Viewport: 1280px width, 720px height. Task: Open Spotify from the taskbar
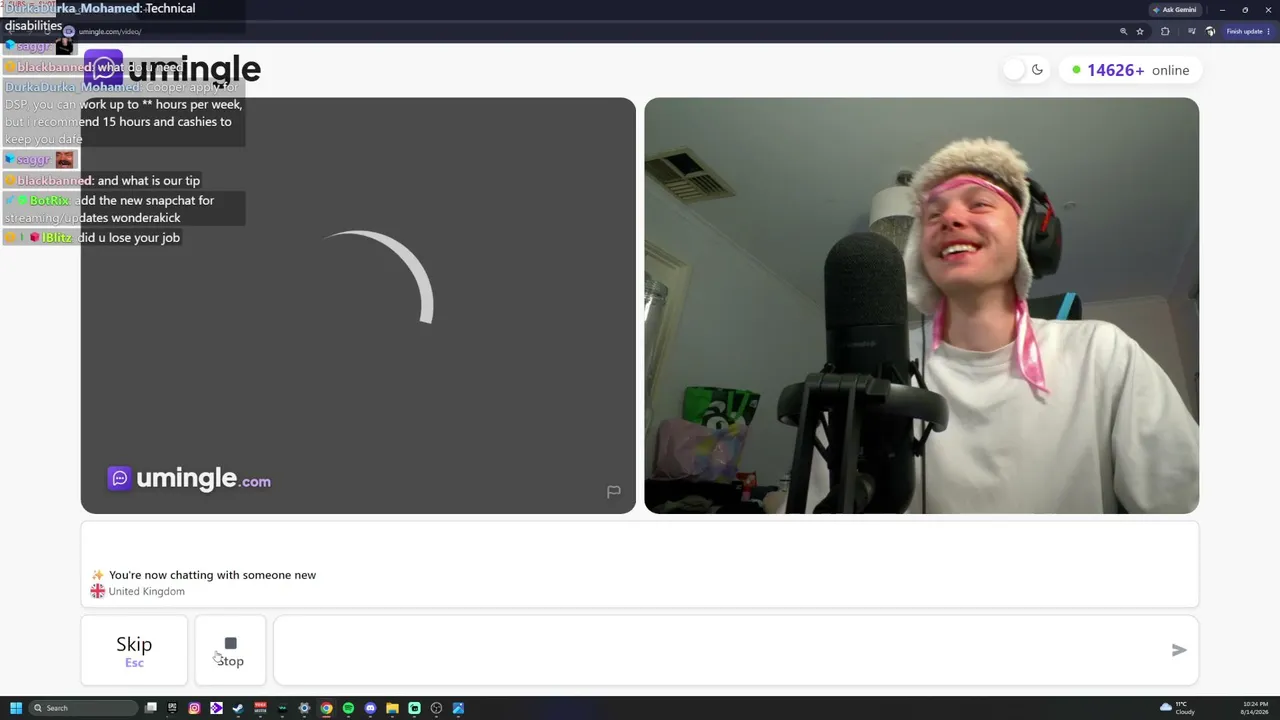[x=348, y=708]
